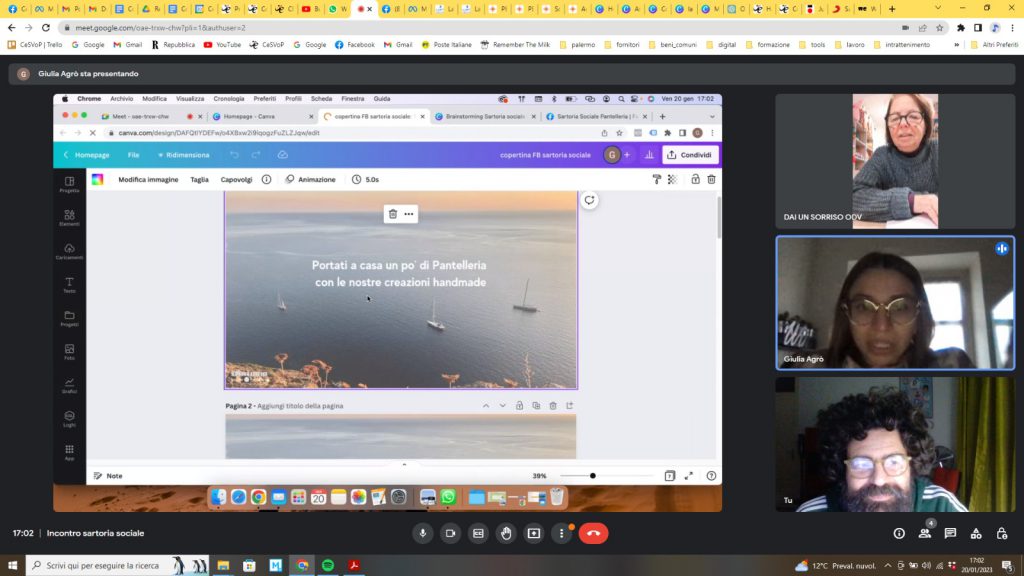Click the rainbow color swatch in Canva toolbar
The width and height of the screenshot is (1024, 576).
point(97,180)
